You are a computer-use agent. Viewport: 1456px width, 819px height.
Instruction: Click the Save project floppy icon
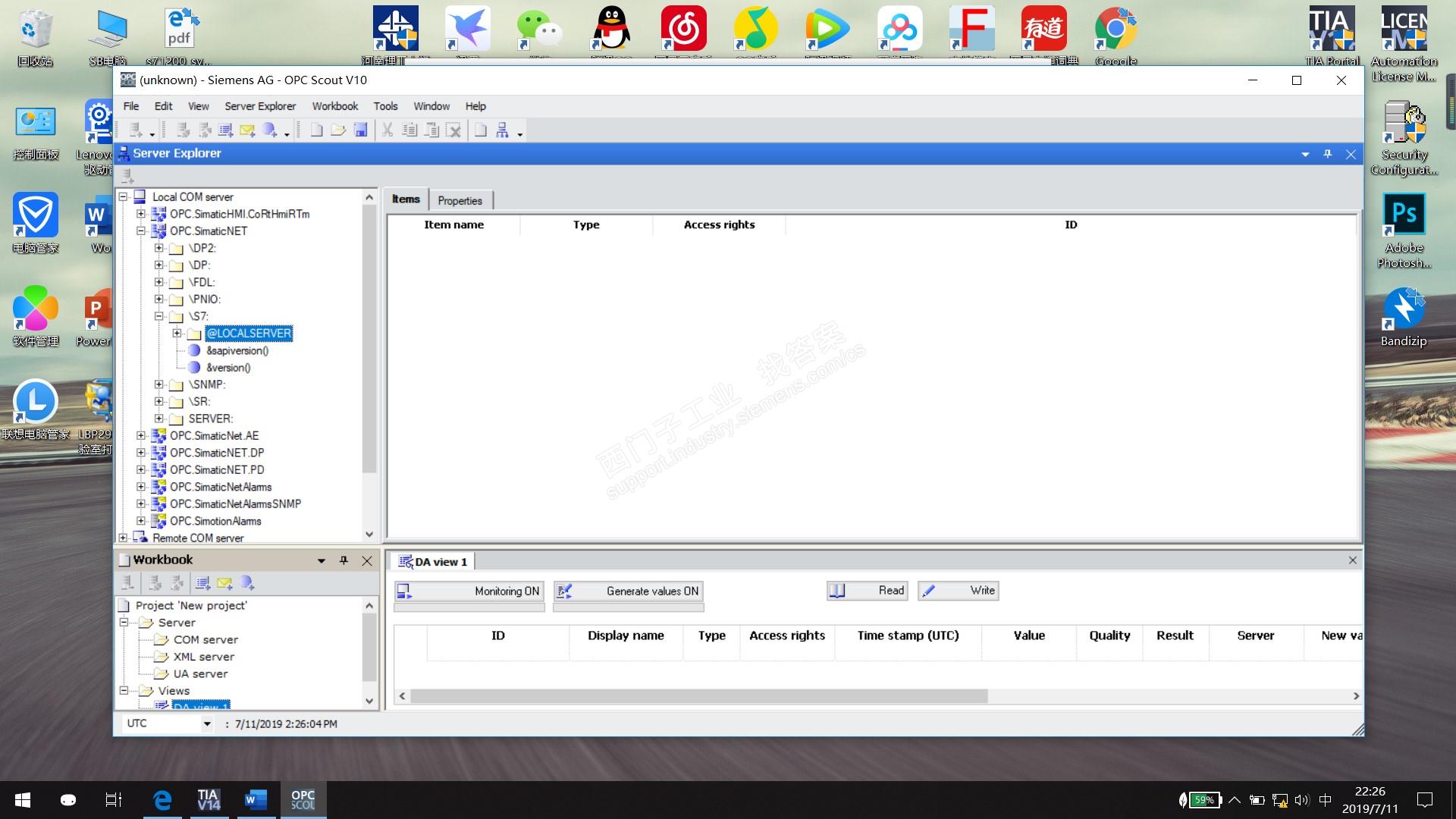(361, 130)
